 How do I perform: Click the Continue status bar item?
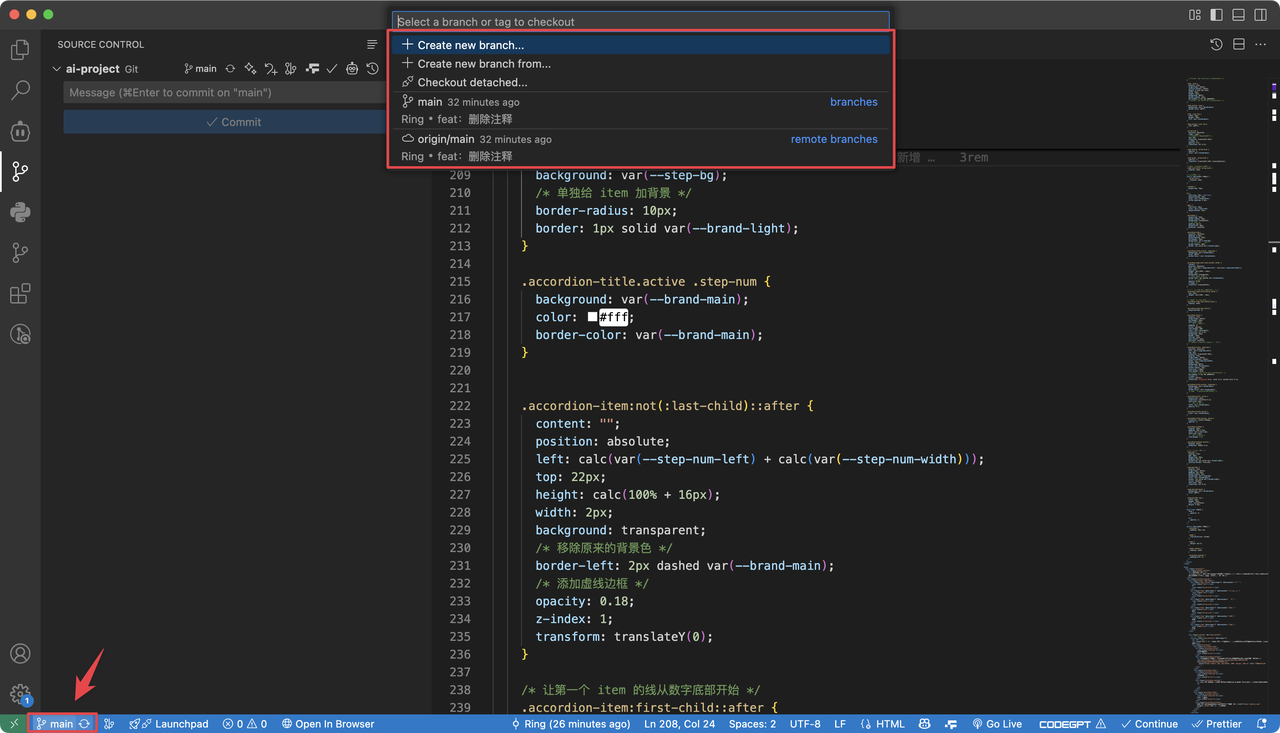pos(1149,724)
